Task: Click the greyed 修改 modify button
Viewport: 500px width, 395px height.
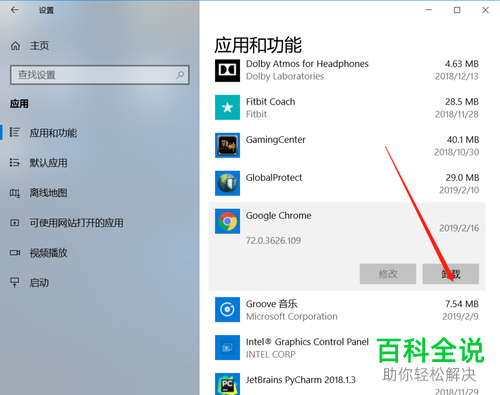Action: point(388,274)
